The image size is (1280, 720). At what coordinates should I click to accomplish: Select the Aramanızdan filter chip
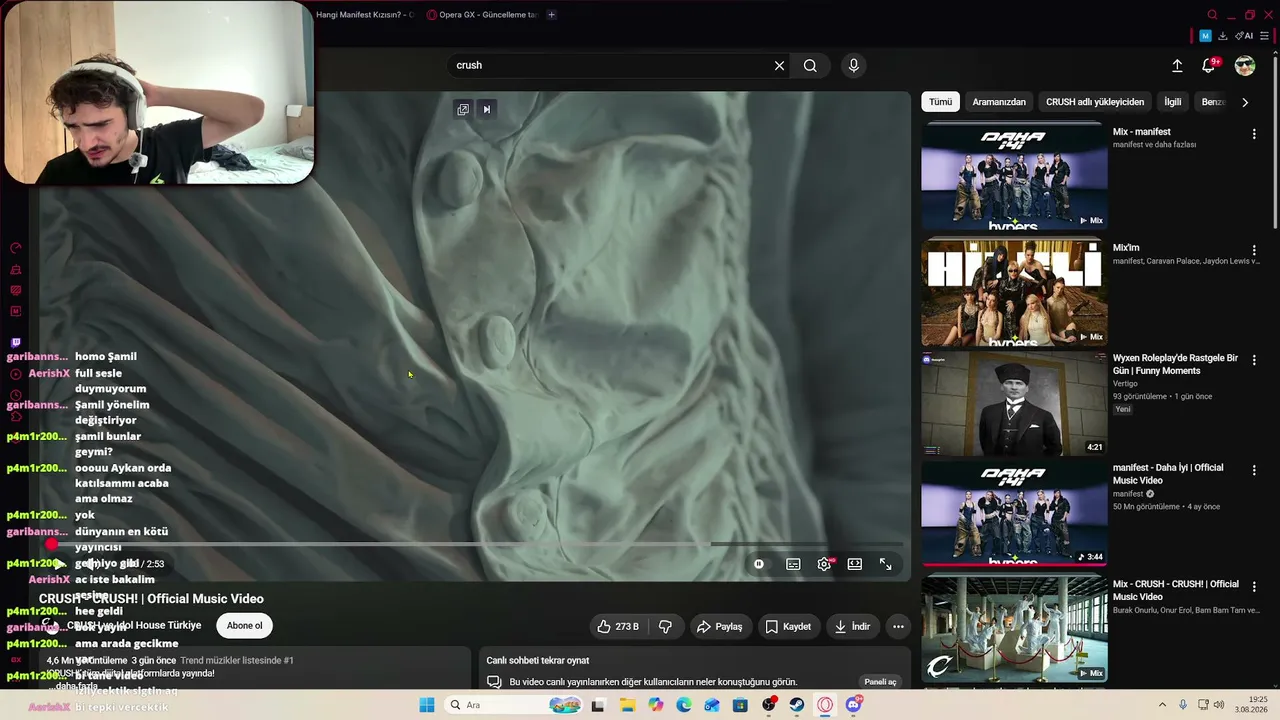999,102
